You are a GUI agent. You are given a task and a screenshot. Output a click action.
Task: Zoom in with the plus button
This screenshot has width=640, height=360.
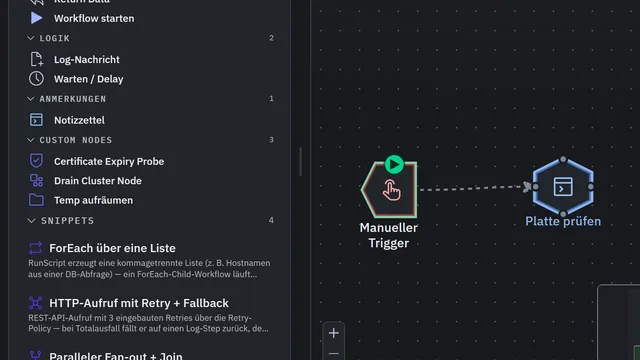click(x=333, y=333)
